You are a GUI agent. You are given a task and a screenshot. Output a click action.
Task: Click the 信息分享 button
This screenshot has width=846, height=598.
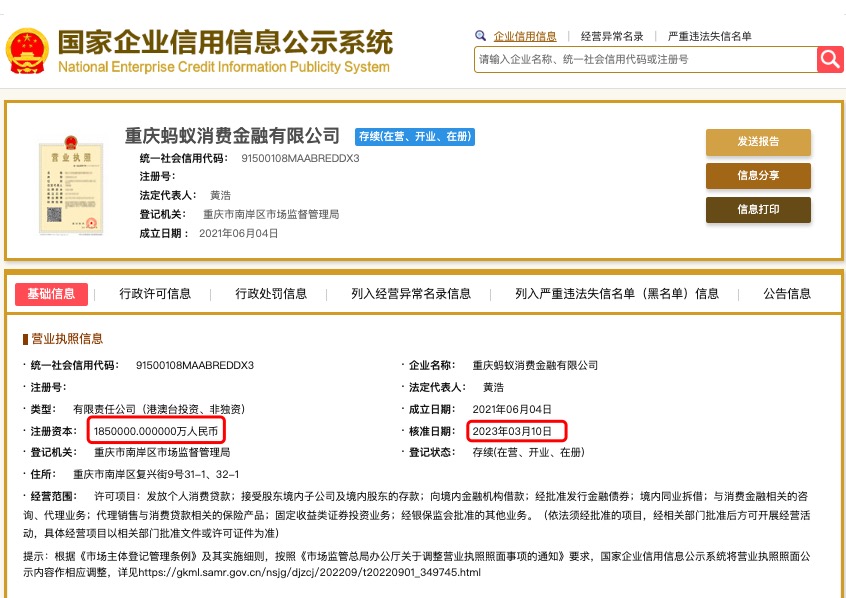coord(758,176)
